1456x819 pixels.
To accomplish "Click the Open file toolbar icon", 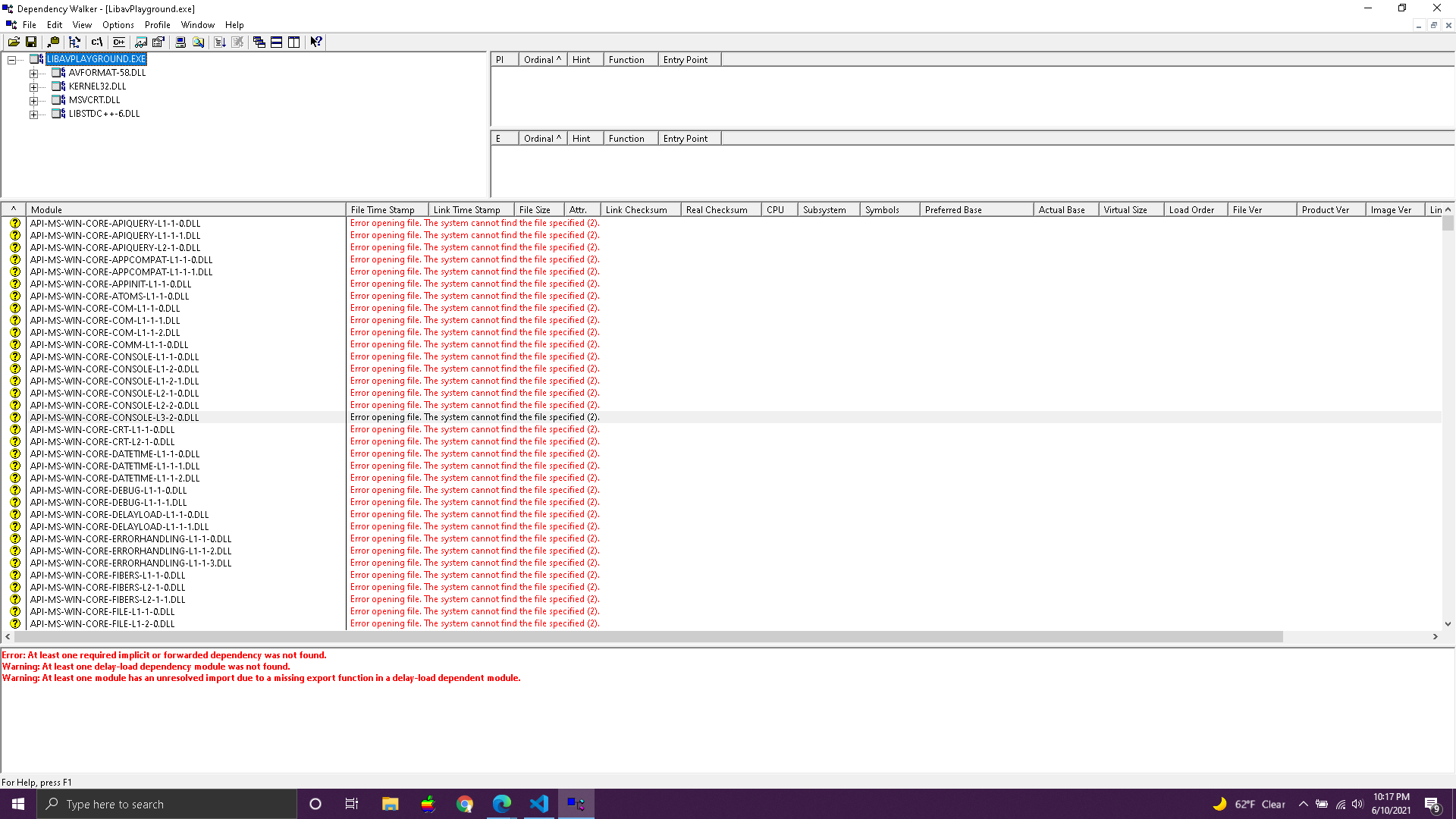I will click(14, 42).
